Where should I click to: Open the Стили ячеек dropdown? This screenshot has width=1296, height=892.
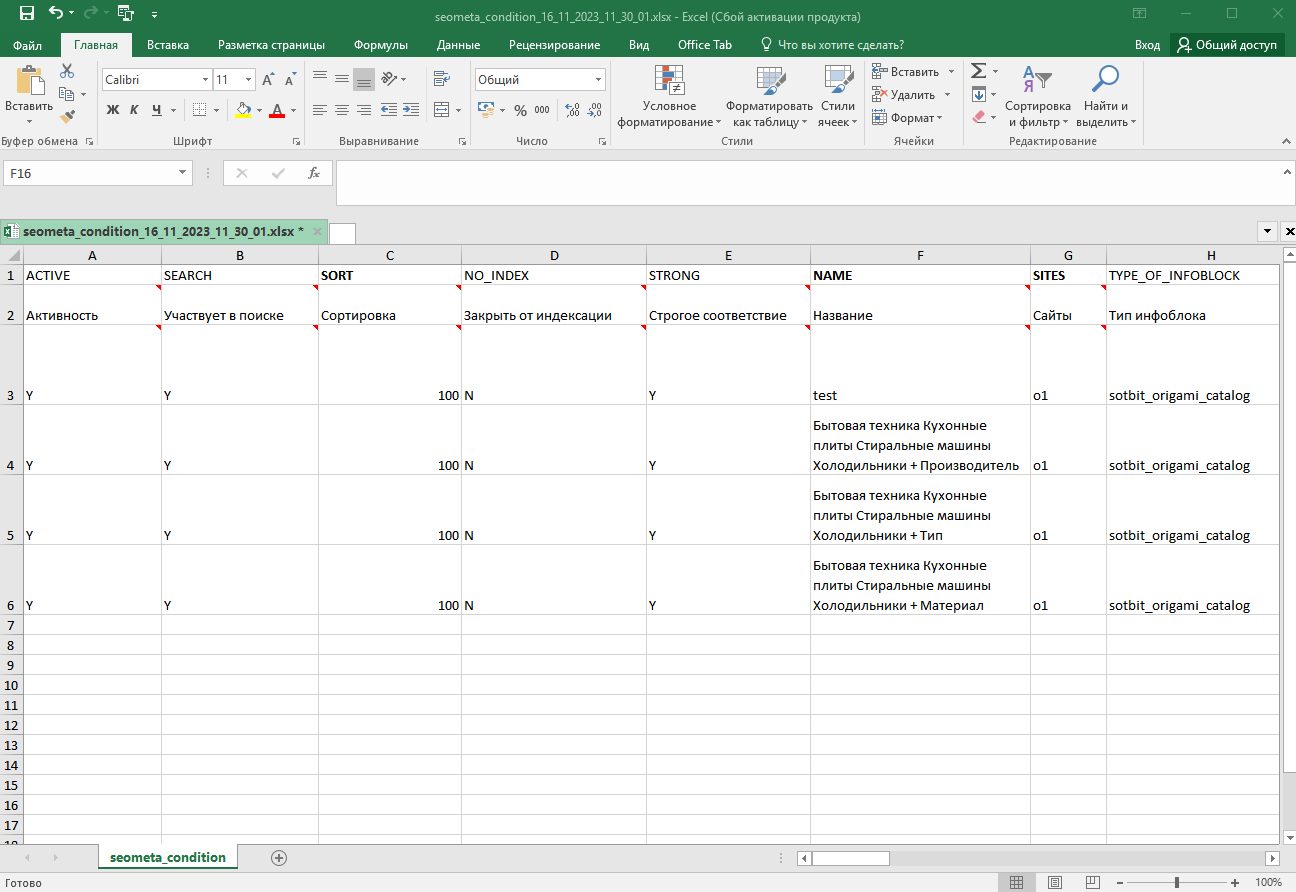[838, 97]
